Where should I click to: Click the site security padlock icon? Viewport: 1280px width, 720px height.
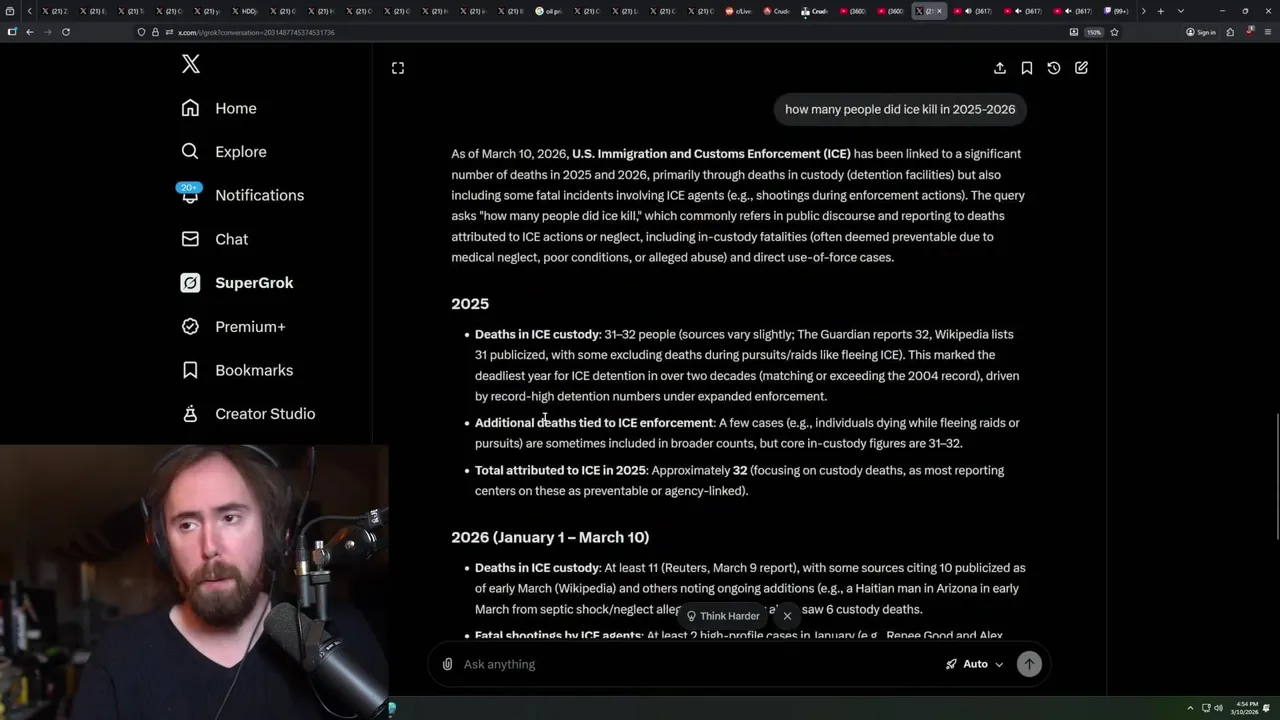point(155,32)
